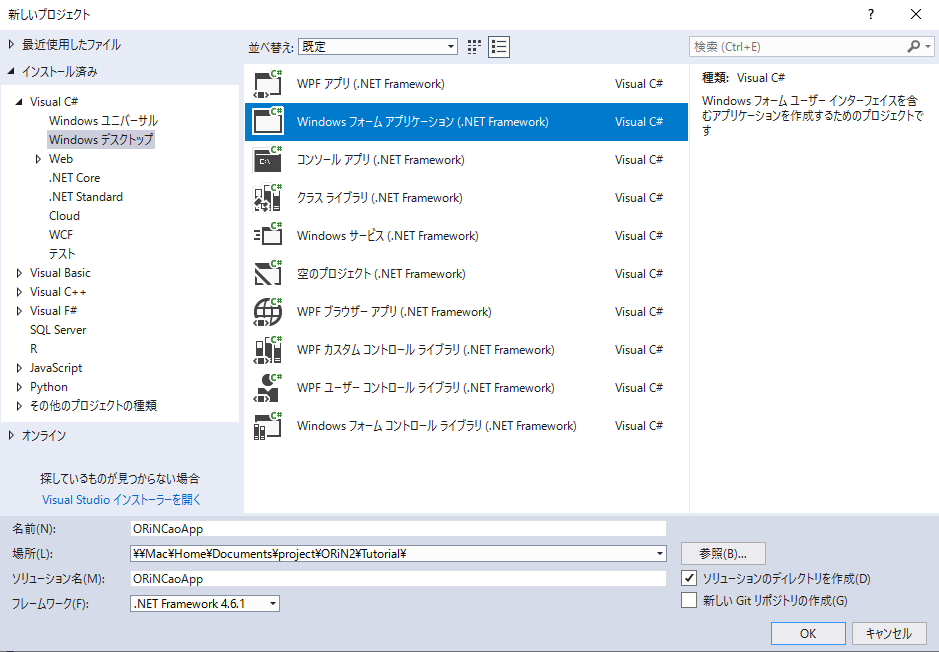
Task: Click the Windows フォーム コントロール ライブラリ icon
Action: click(268, 426)
